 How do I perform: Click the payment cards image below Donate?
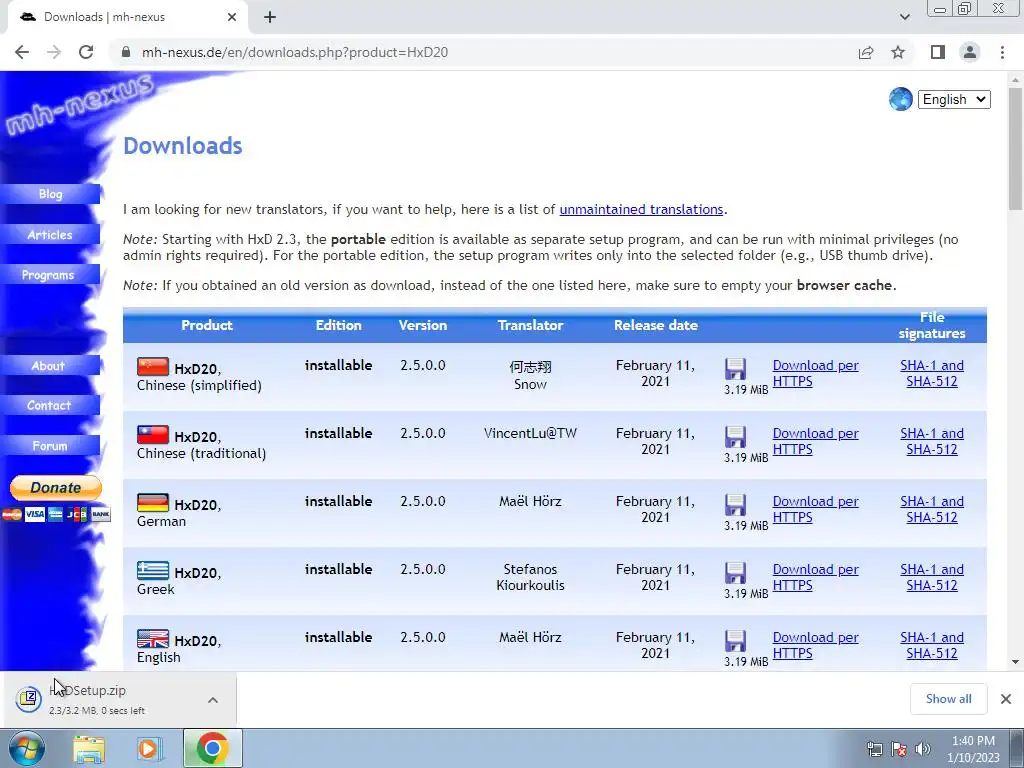[x=56, y=515]
